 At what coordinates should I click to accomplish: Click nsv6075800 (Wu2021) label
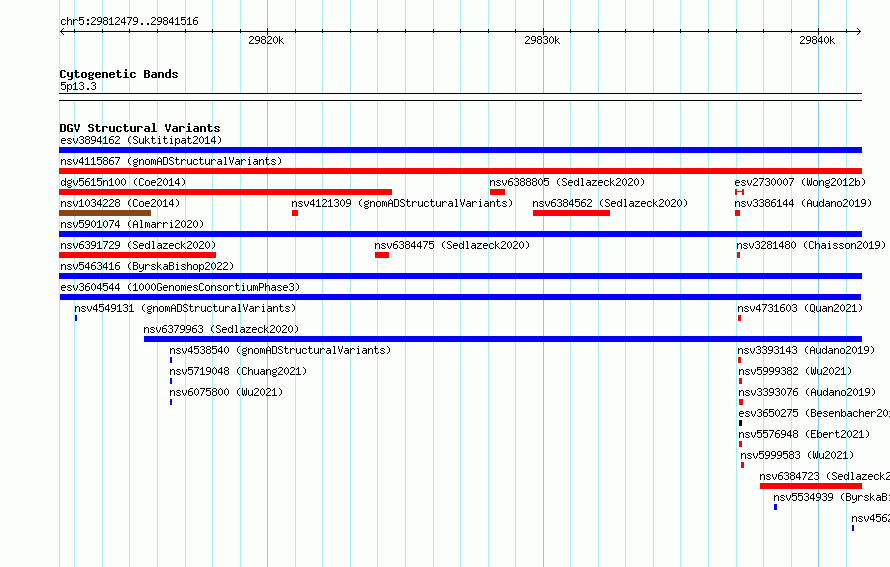pos(226,392)
